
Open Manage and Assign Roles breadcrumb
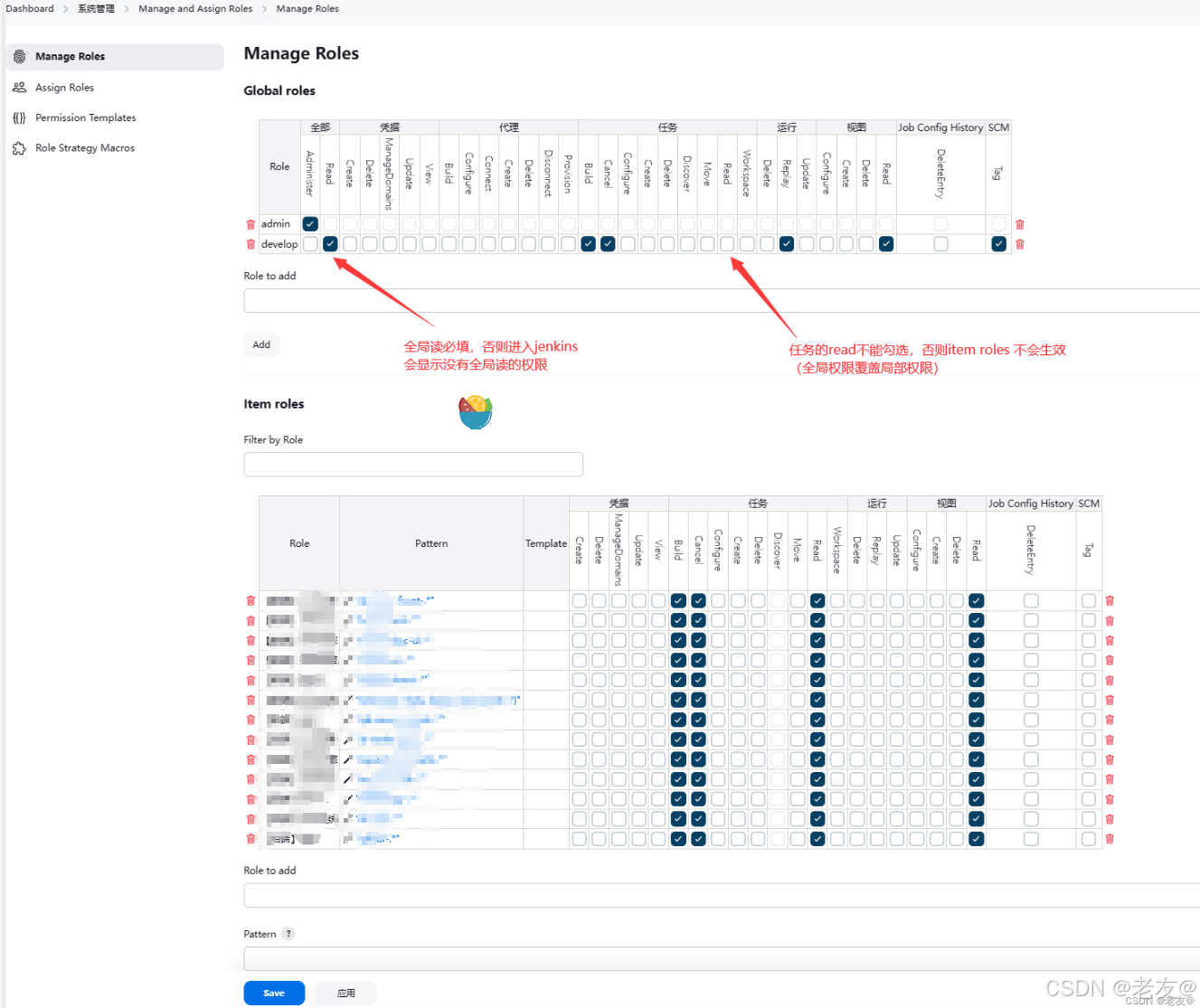coord(195,9)
